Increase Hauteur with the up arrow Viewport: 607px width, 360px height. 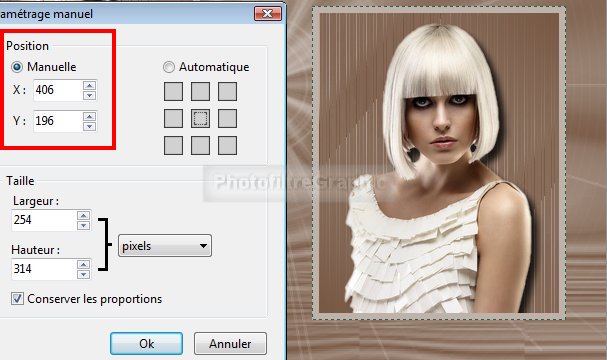click(83, 264)
